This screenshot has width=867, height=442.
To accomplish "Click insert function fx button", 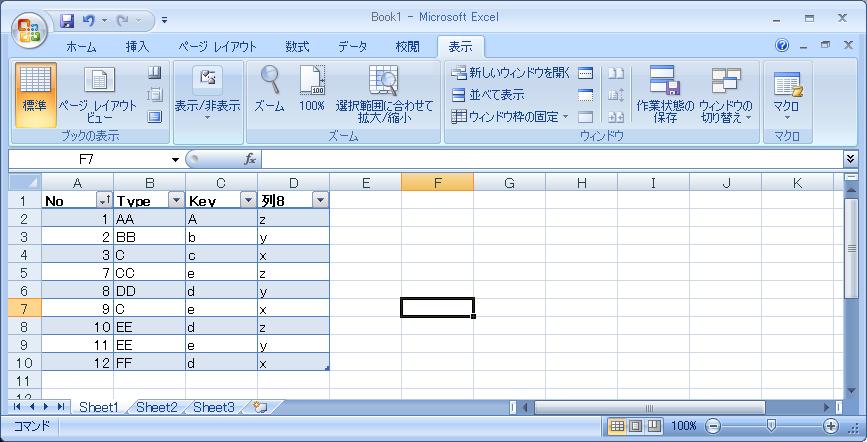I will pos(250,160).
